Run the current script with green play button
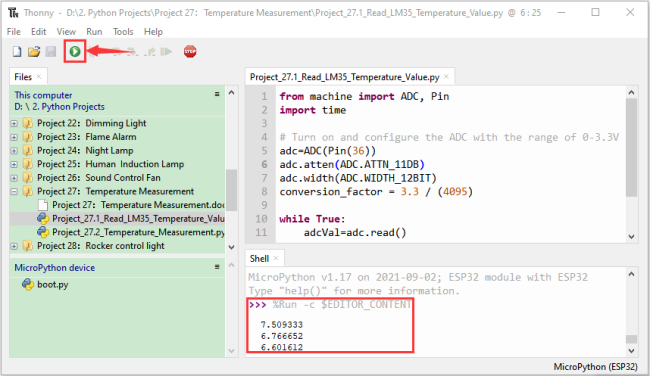 (75, 51)
